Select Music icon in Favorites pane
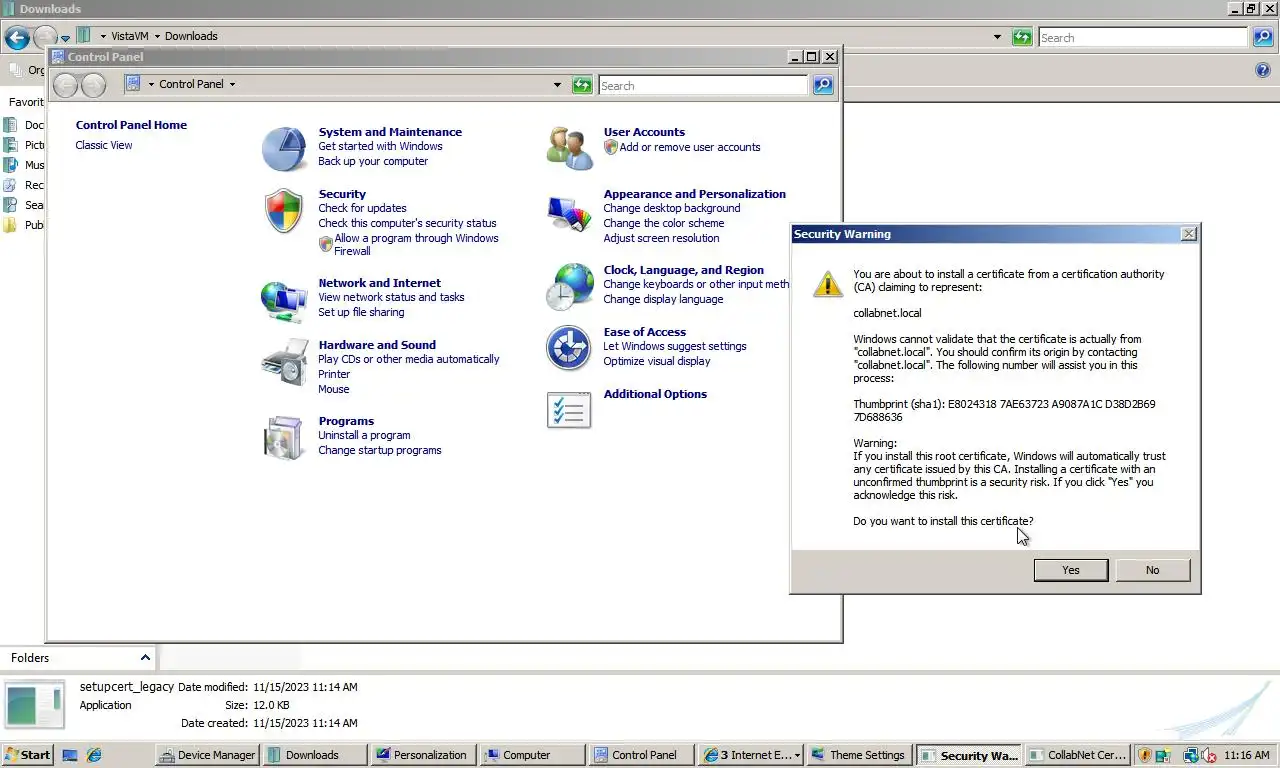 pos(10,165)
